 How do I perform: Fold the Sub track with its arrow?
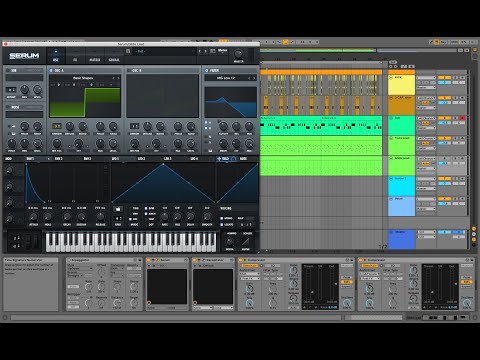pyautogui.click(x=391, y=118)
